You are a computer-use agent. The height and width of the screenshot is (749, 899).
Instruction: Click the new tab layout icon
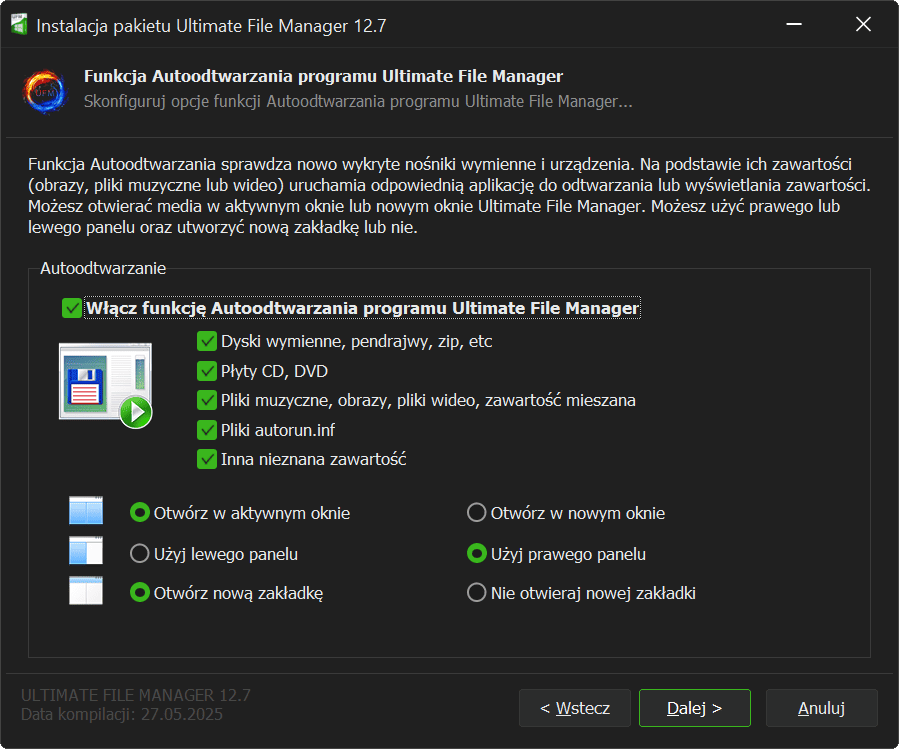tap(86, 592)
